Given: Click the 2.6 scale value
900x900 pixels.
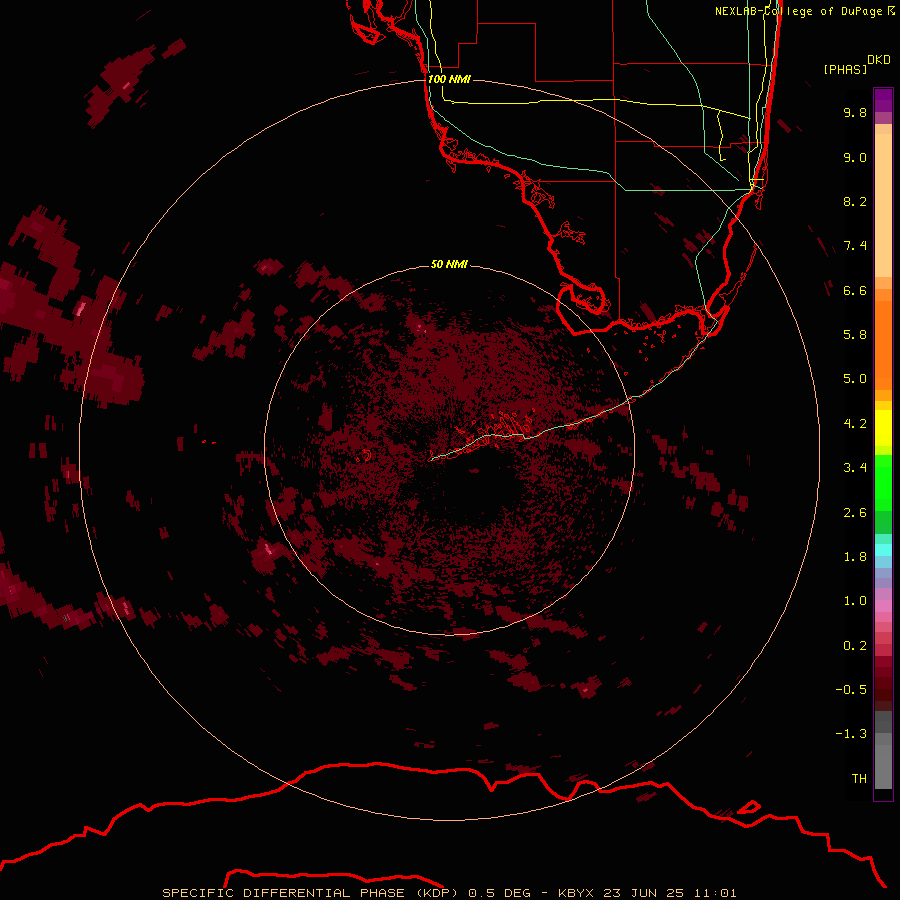Looking at the screenshot, I should pos(855,513).
